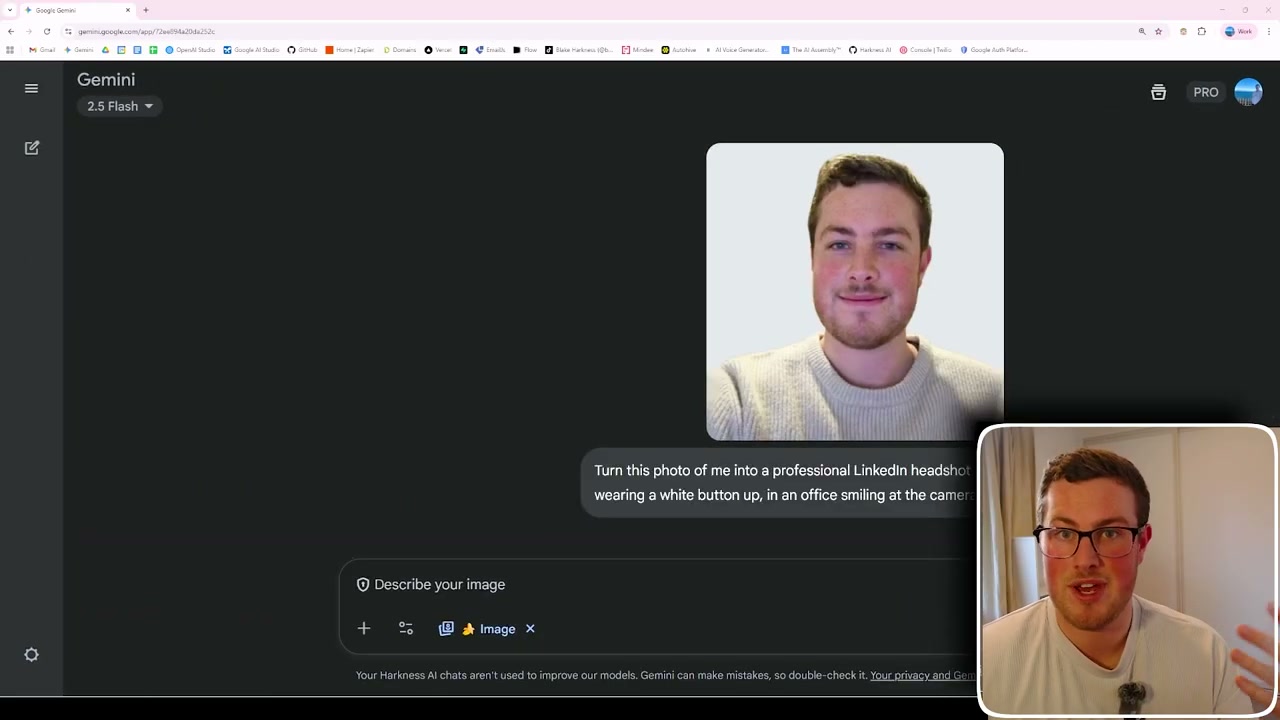Open a new browser tab
Screen dimensions: 1280x720
(x=146, y=10)
